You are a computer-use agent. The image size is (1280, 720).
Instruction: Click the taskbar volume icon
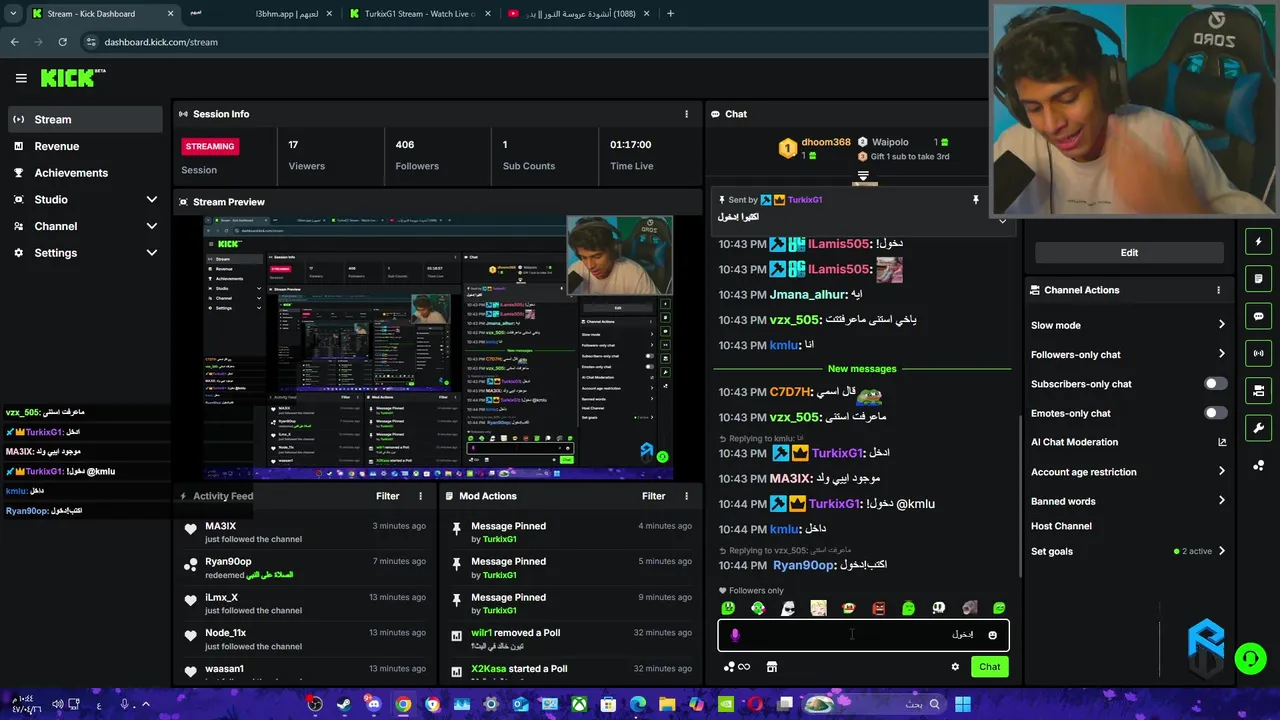pyautogui.click(x=57, y=705)
